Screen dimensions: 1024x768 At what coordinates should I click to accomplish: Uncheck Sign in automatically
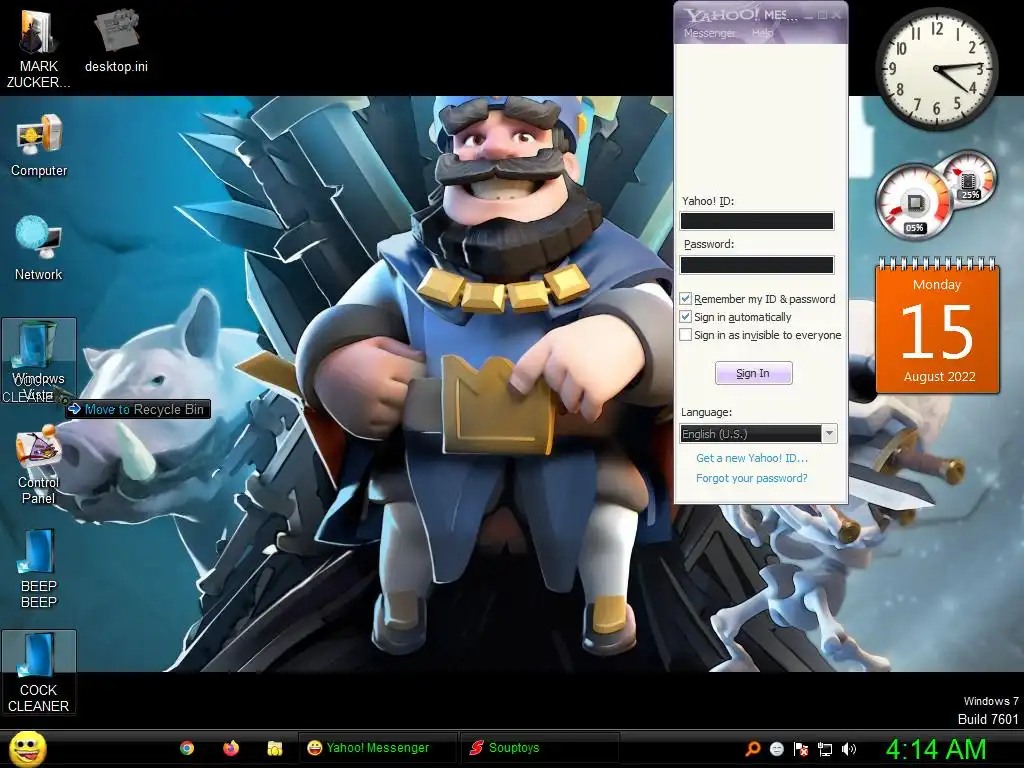[686, 317]
